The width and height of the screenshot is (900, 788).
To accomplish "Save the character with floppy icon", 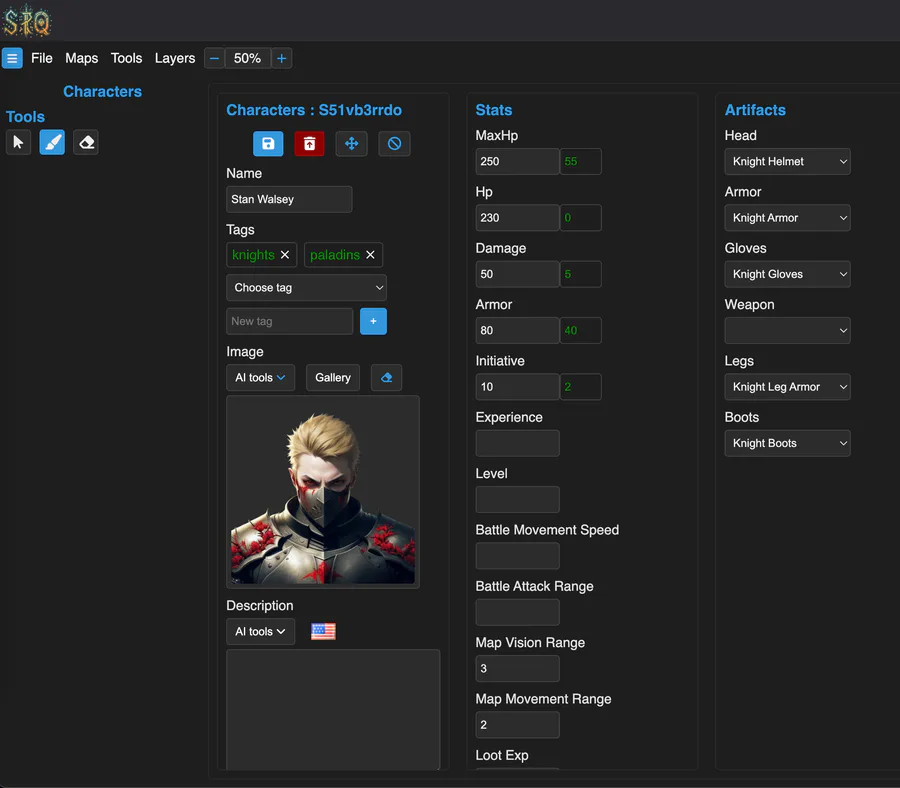I will coord(268,143).
